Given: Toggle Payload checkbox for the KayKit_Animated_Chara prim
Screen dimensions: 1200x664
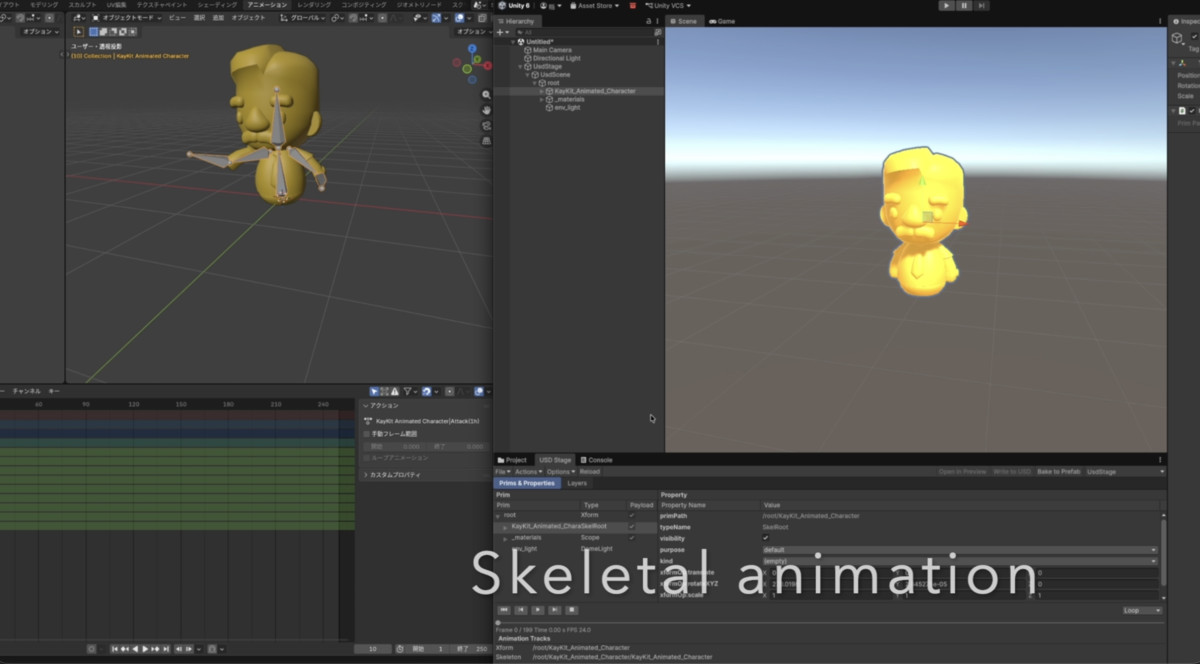Looking at the screenshot, I should pos(632,527).
